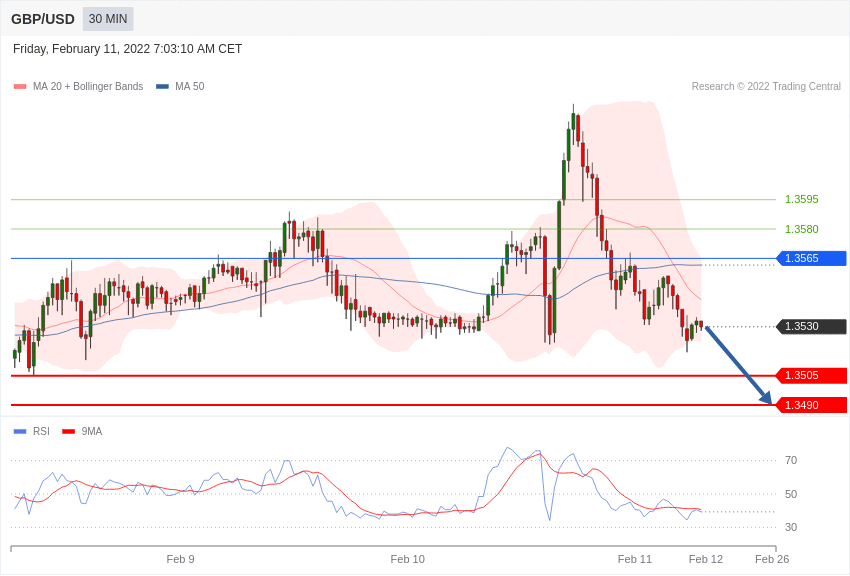Click the RSI legend label
This screenshot has height=576, width=850.
(41, 431)
